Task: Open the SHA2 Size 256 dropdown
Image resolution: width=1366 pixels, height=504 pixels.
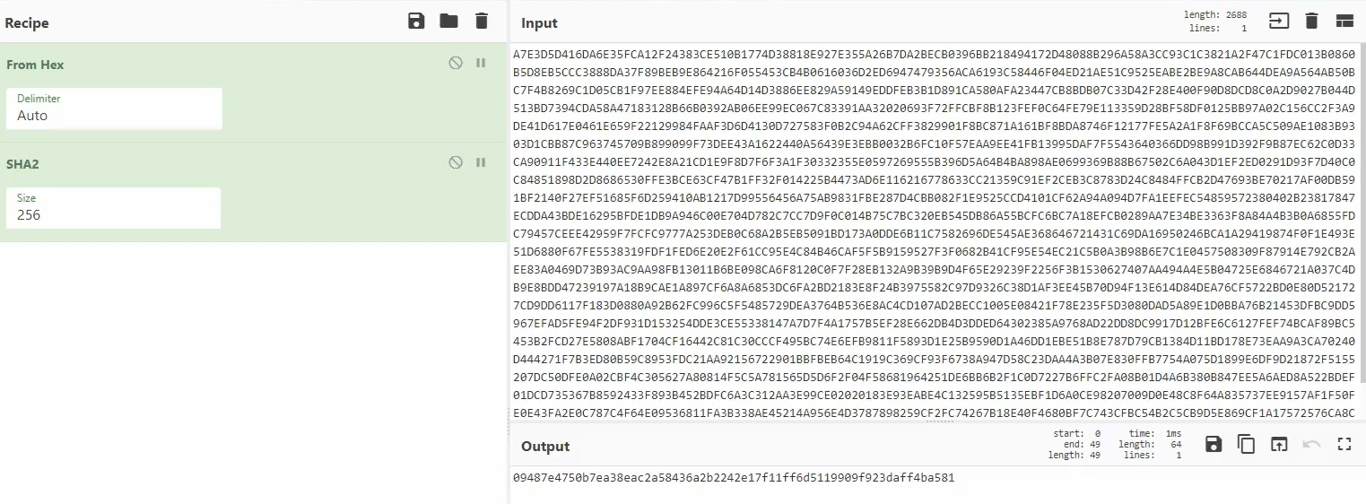Action: (114, 207)
